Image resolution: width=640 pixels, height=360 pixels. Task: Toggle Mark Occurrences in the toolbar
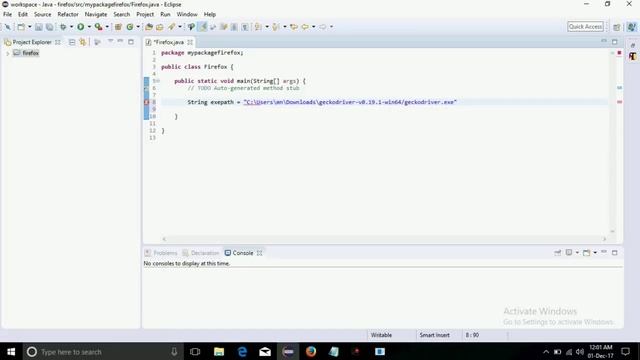[x=202, y=27]
